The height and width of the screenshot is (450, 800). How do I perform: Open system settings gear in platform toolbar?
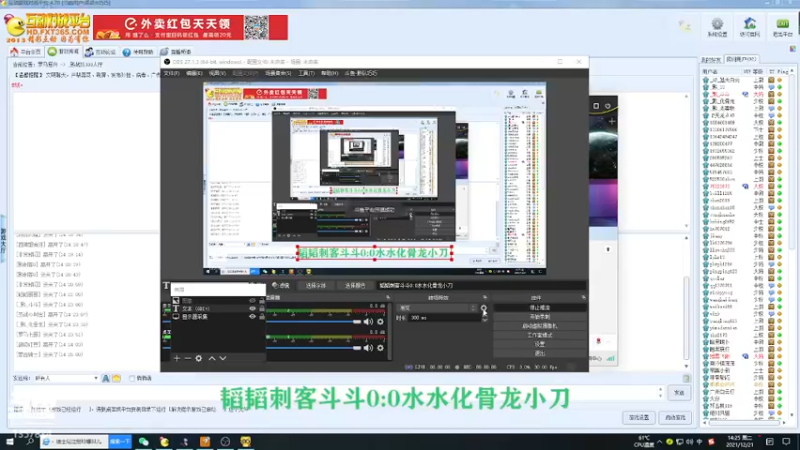(x=717, y=24)
